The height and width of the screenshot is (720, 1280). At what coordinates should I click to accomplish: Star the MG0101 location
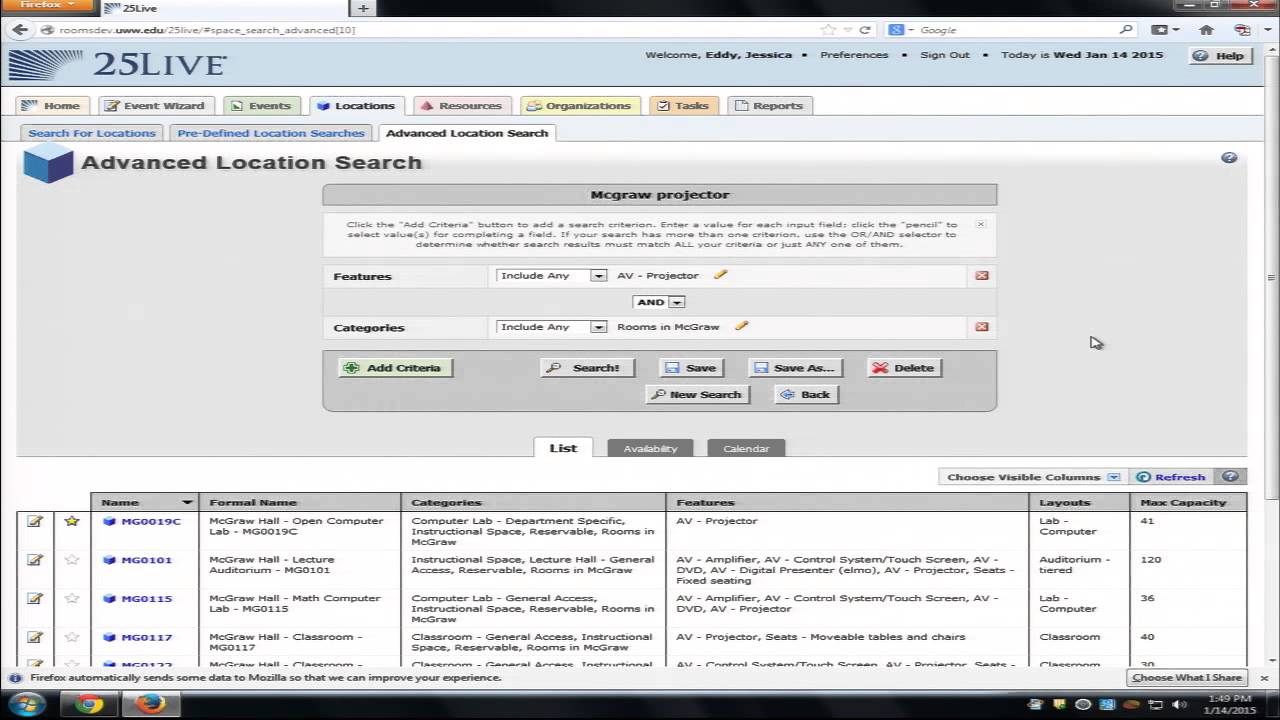tap(71, 560)
